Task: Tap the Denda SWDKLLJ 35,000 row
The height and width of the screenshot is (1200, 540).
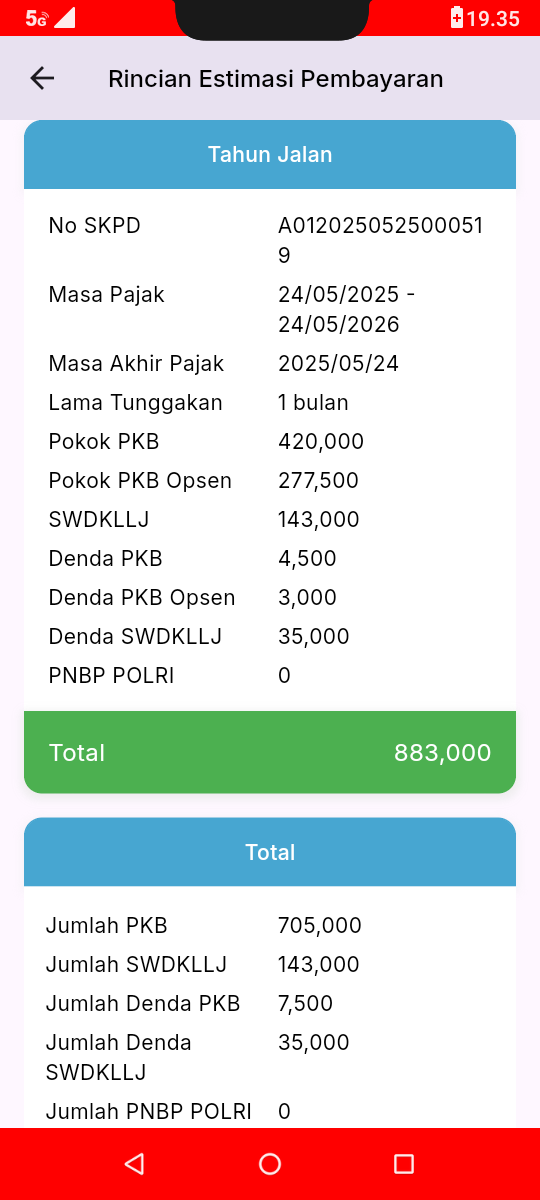Action: click(270, 637)
